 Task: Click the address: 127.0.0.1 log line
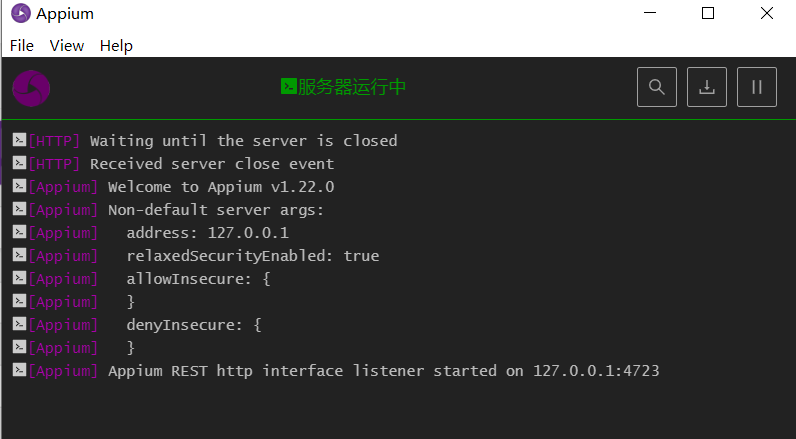click(207, 233)
